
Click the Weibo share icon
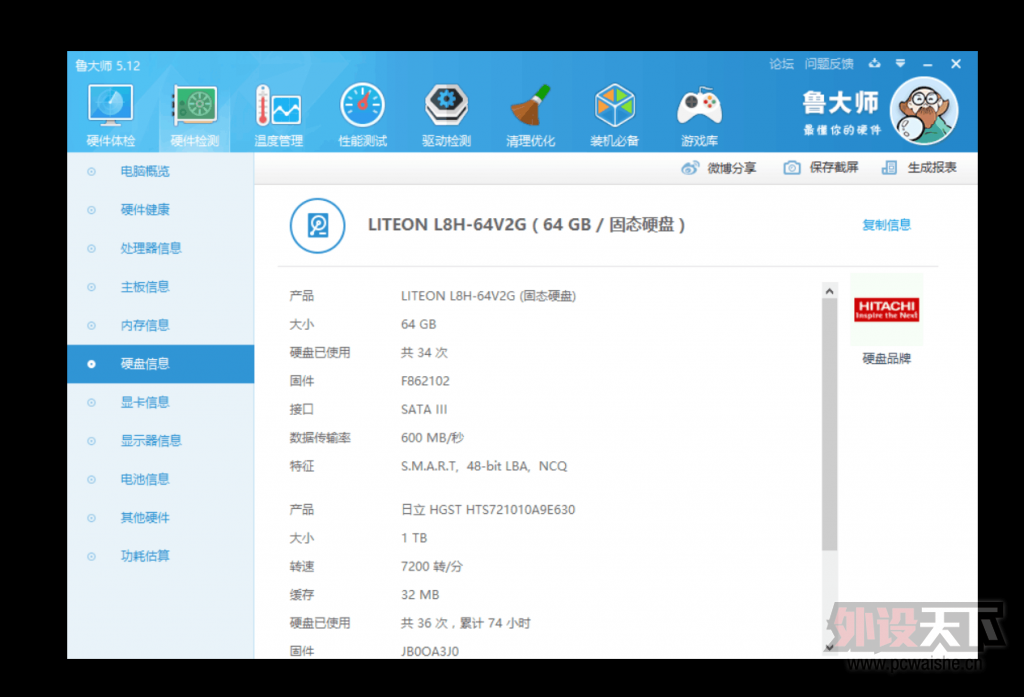coord(690,168)
